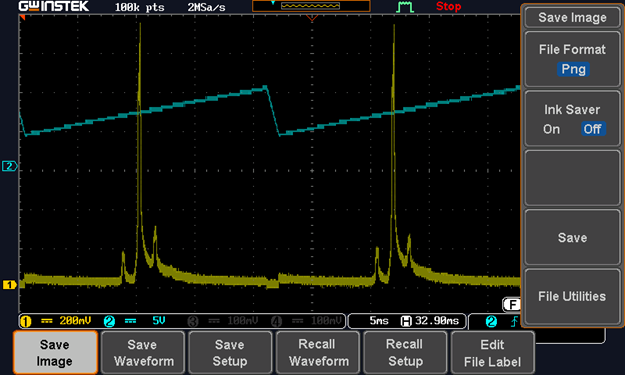Open the Edit File Label menu
The image size is (625, 375).
493,352
